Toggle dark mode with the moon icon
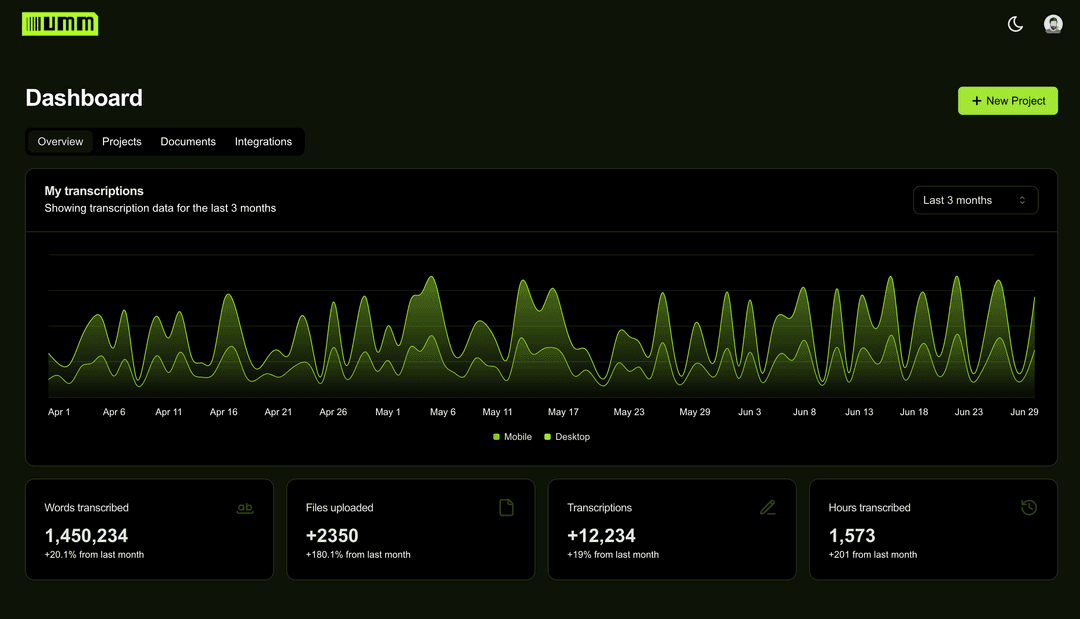This screenshot has height=619, width=1080. (1015, 23)
